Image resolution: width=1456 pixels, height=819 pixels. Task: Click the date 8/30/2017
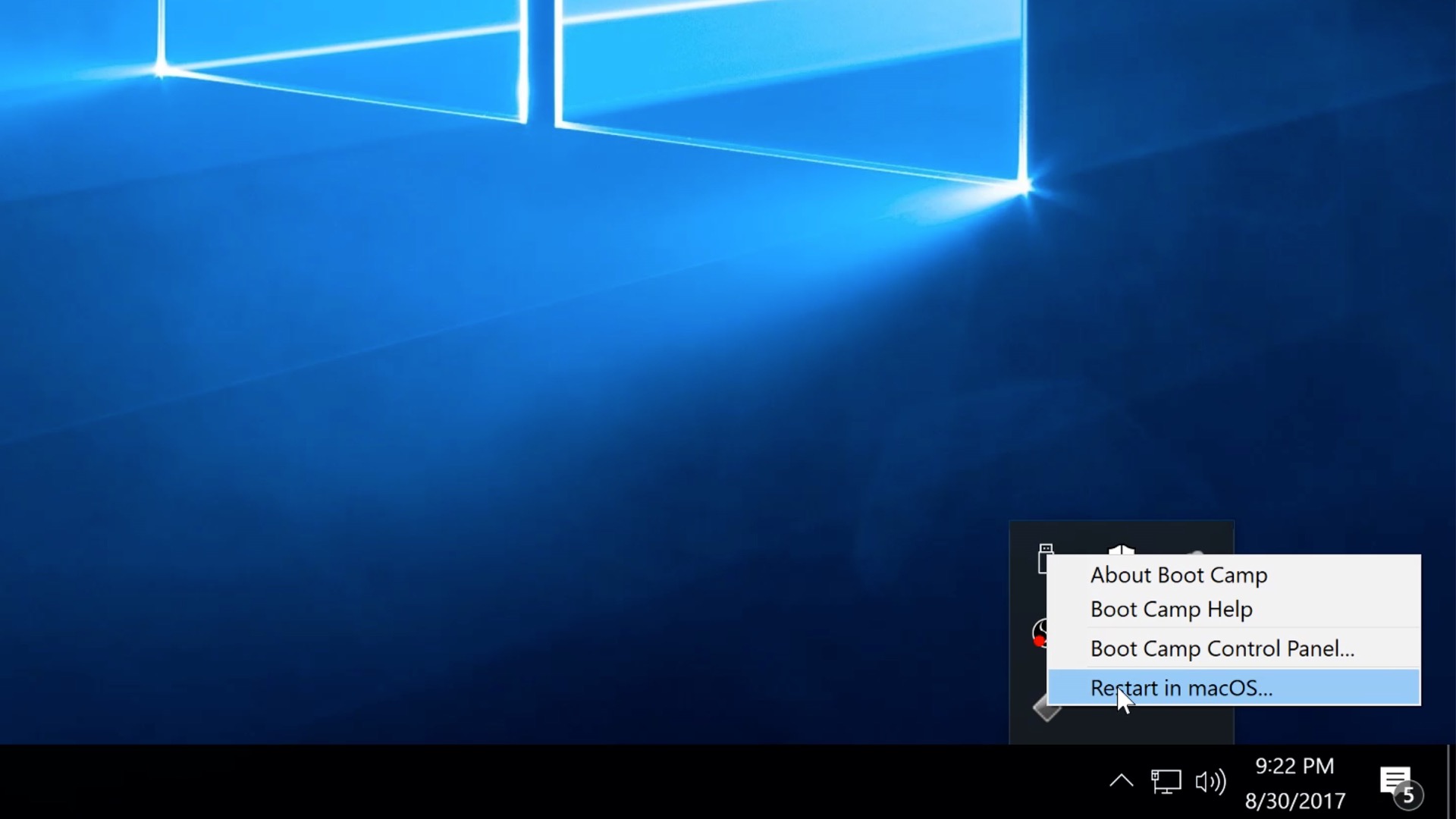click(1295, 800)
